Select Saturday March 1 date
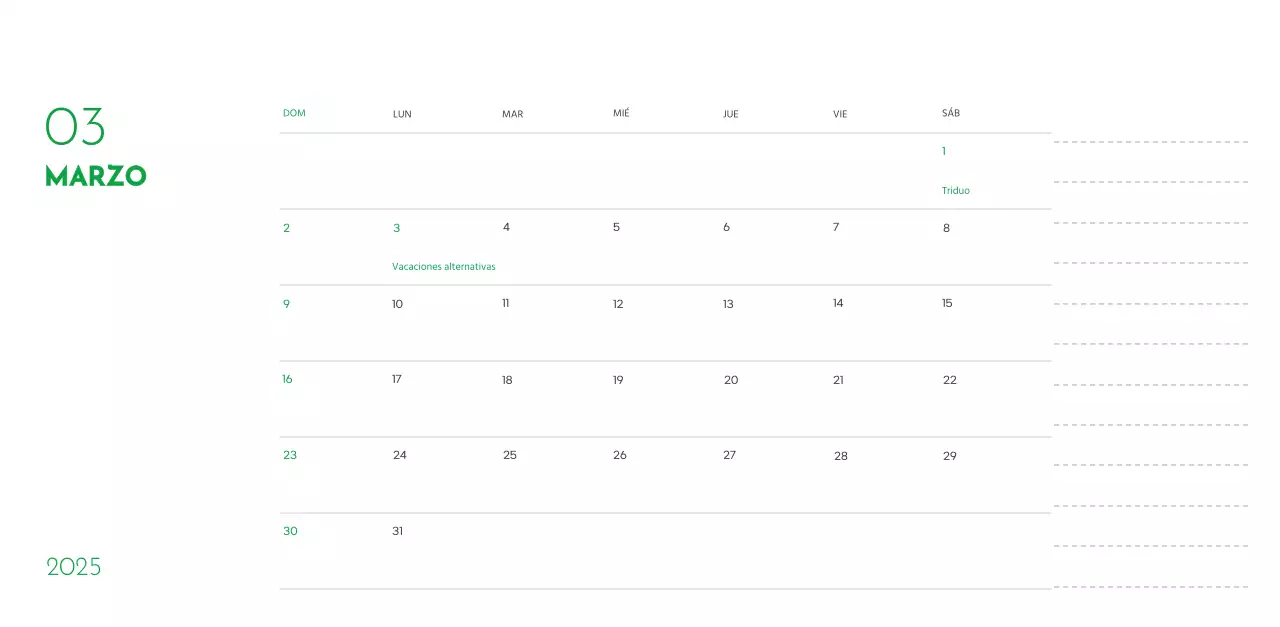The image size is (1280, 627). (943, 151)
